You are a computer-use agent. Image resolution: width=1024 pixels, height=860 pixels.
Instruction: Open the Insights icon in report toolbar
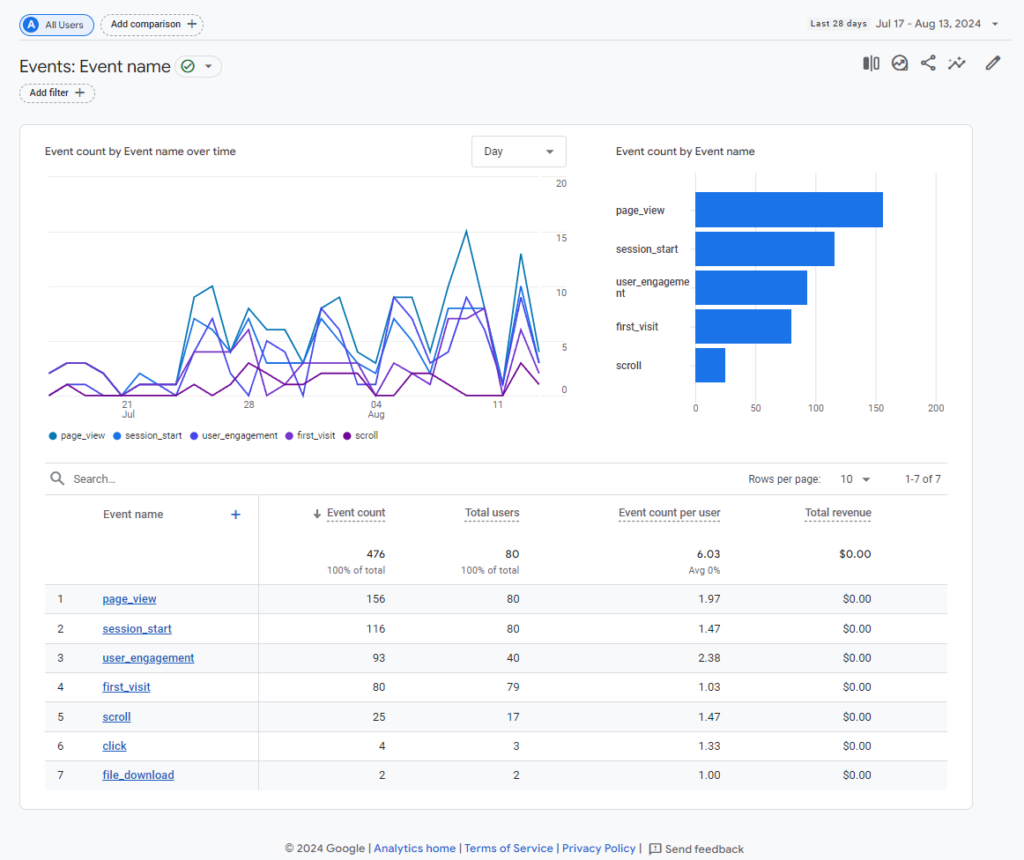[x=900, y=64]
